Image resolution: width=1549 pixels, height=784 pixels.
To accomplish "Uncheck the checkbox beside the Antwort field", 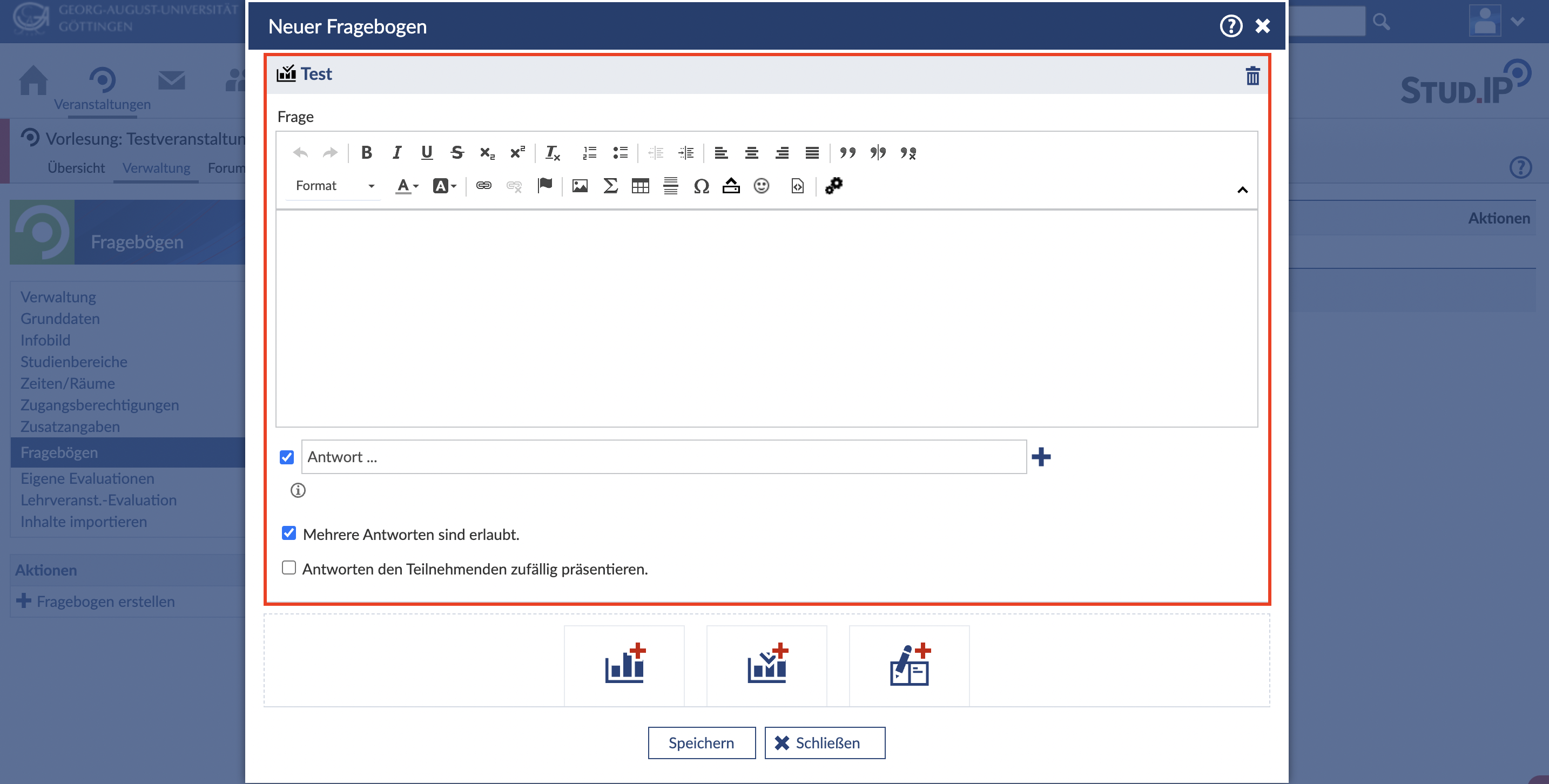I will click(287, 457).
